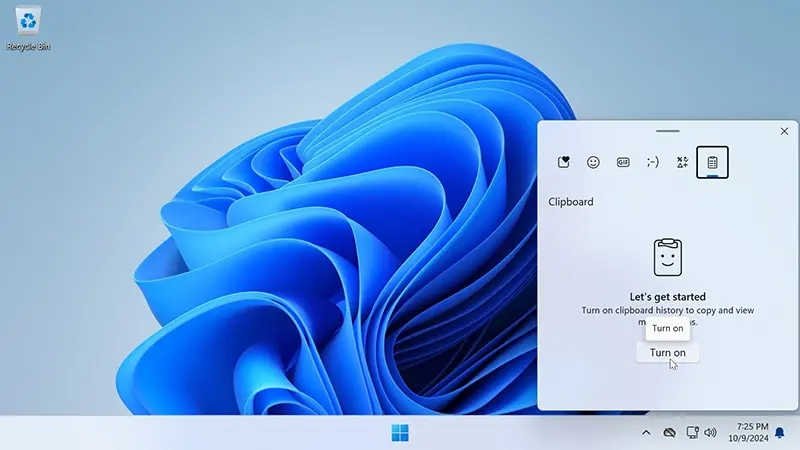
Task: Open the Windows Start button
Action: pyautogui.click(x=400, y=433)
